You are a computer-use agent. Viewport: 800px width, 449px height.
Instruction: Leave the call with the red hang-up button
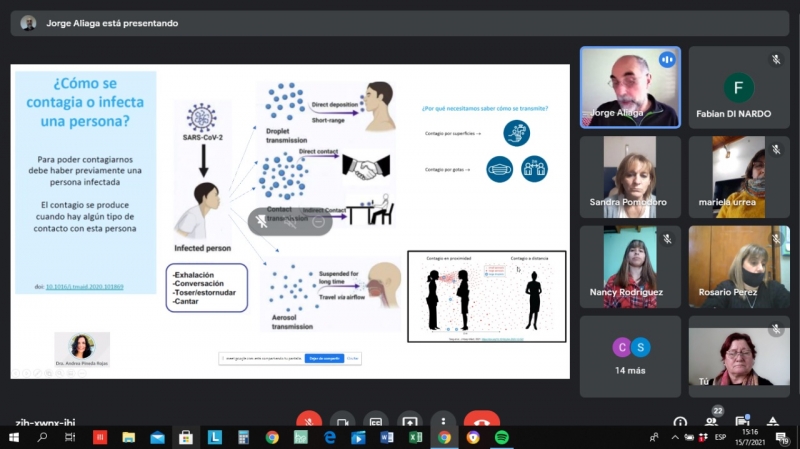(x=482, y=419)
